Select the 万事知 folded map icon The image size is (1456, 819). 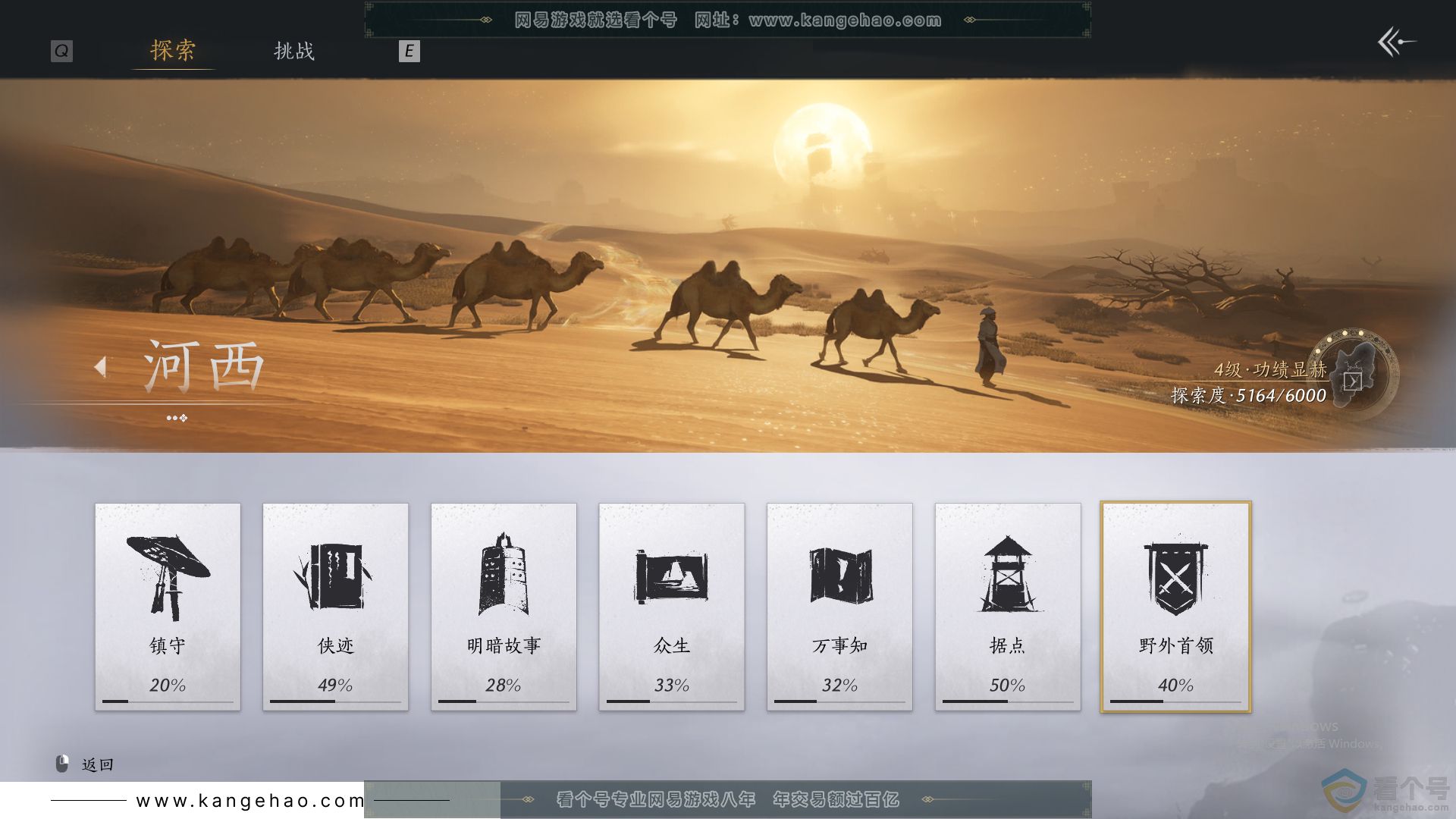tap(840, 575)
